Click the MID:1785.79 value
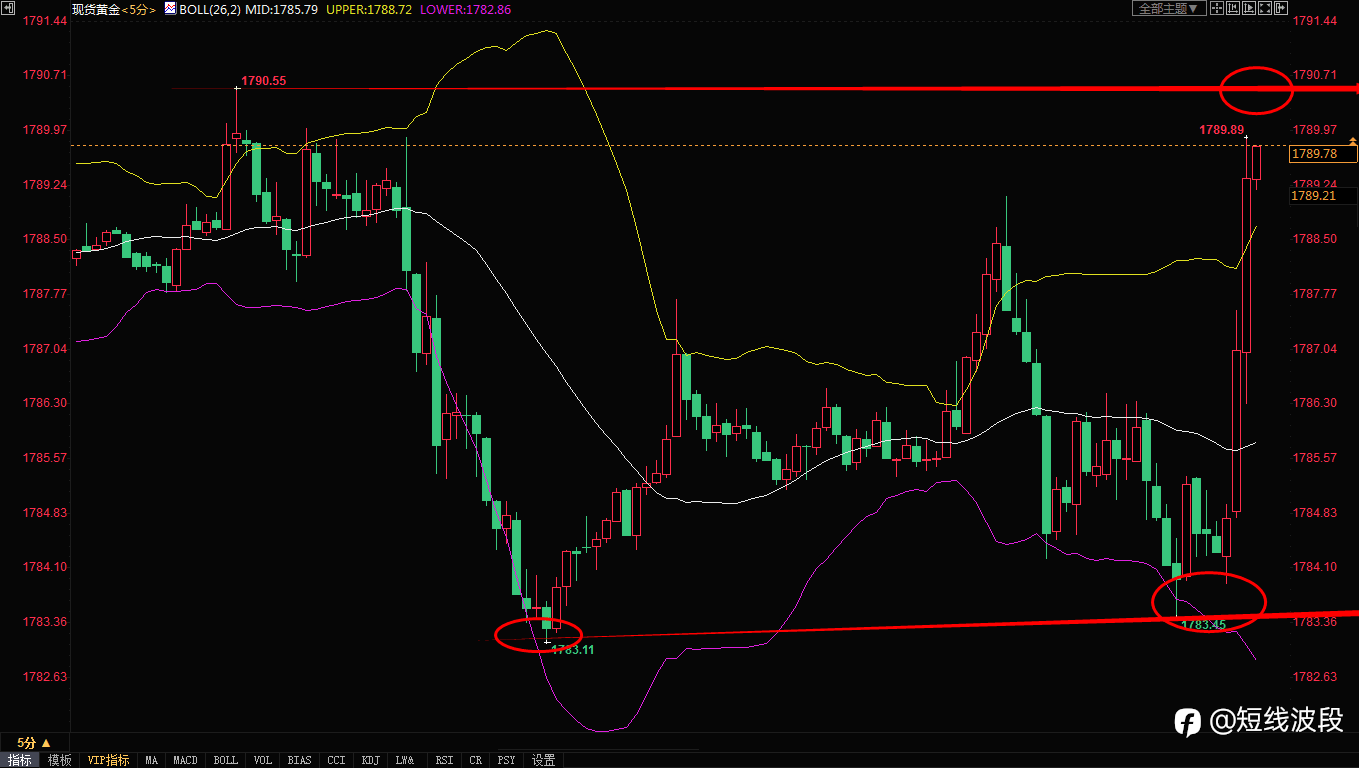1359x768 pixels. coord(282,8)
